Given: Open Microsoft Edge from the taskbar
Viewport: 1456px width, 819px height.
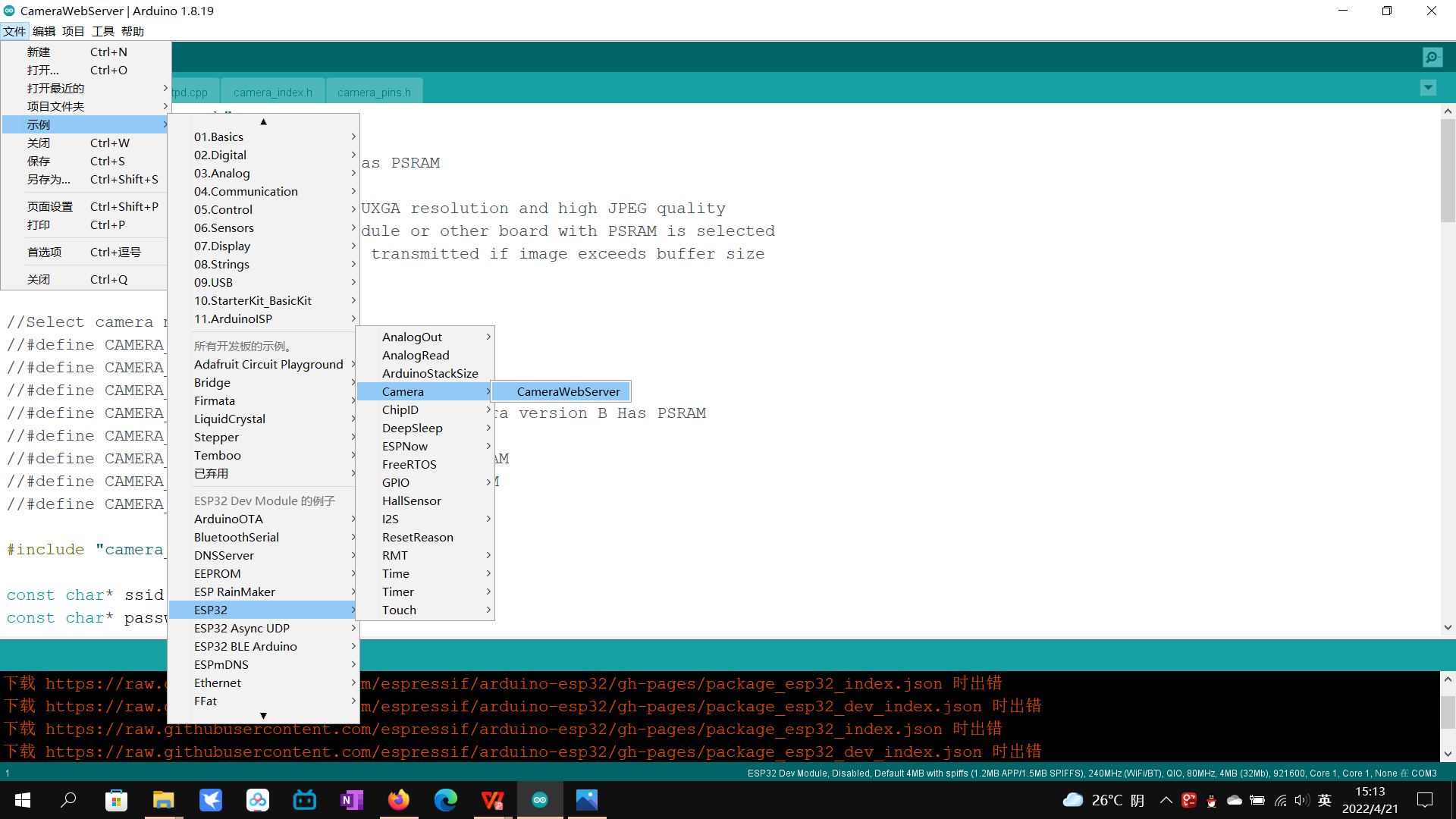Looking at the screenshot, I should tap(445, 800).
